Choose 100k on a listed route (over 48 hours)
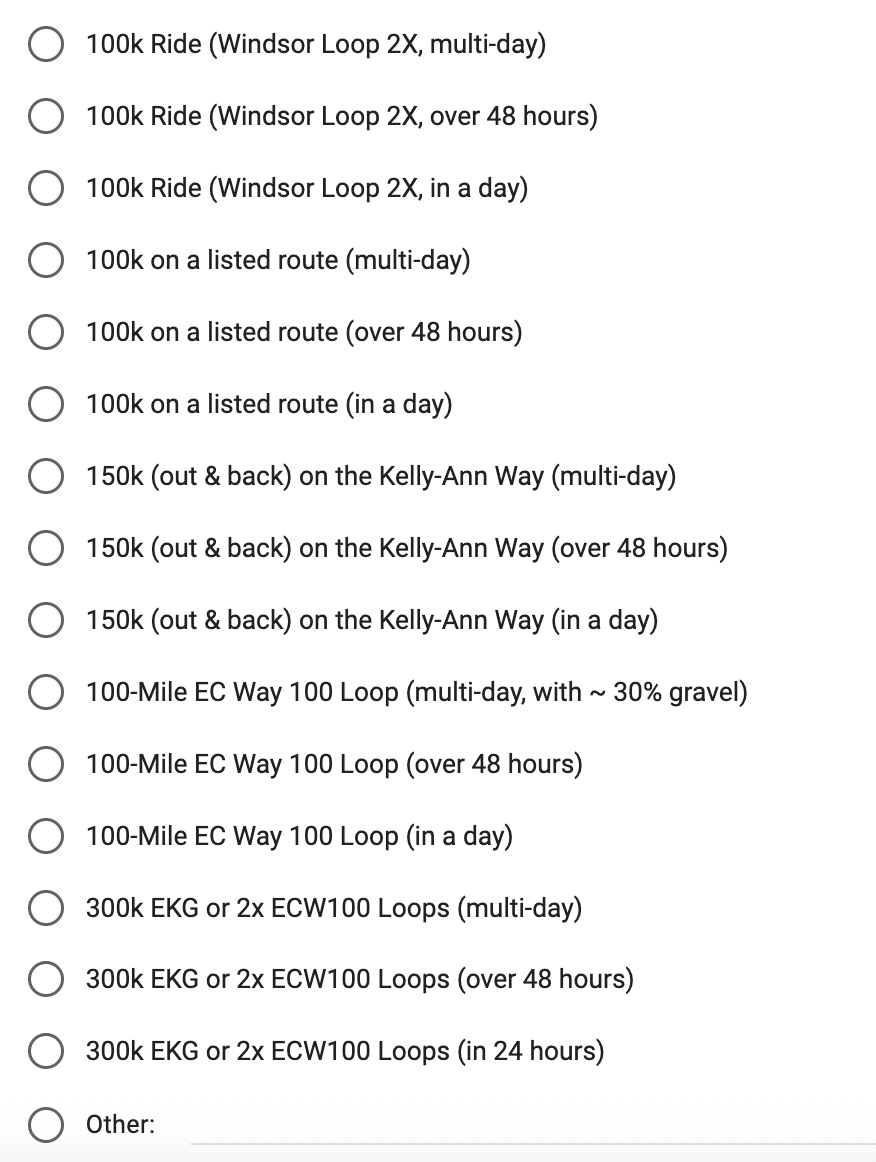 pyautogui.click(x=45, y=332)
